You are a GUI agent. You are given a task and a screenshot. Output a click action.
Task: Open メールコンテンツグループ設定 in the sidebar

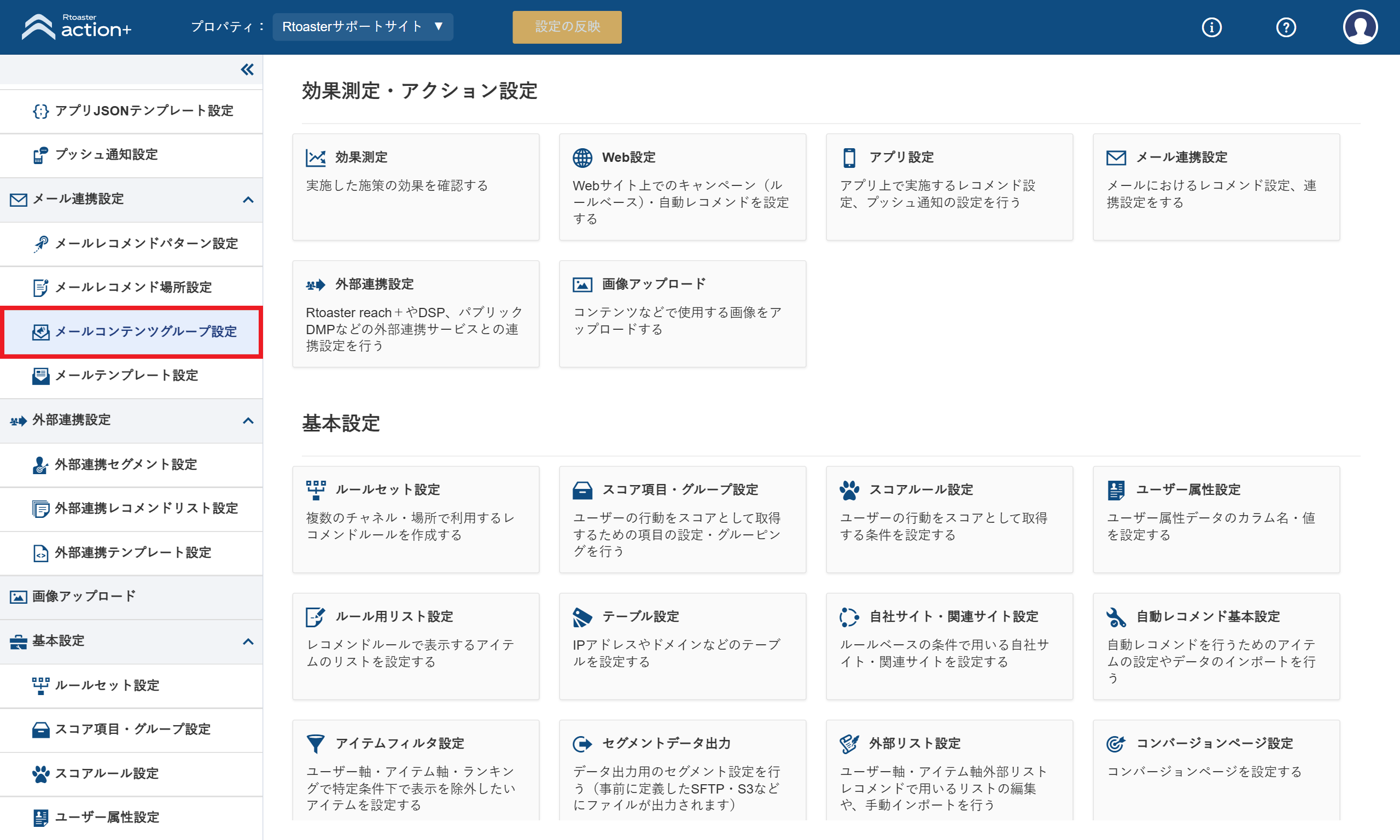point(131,332)
